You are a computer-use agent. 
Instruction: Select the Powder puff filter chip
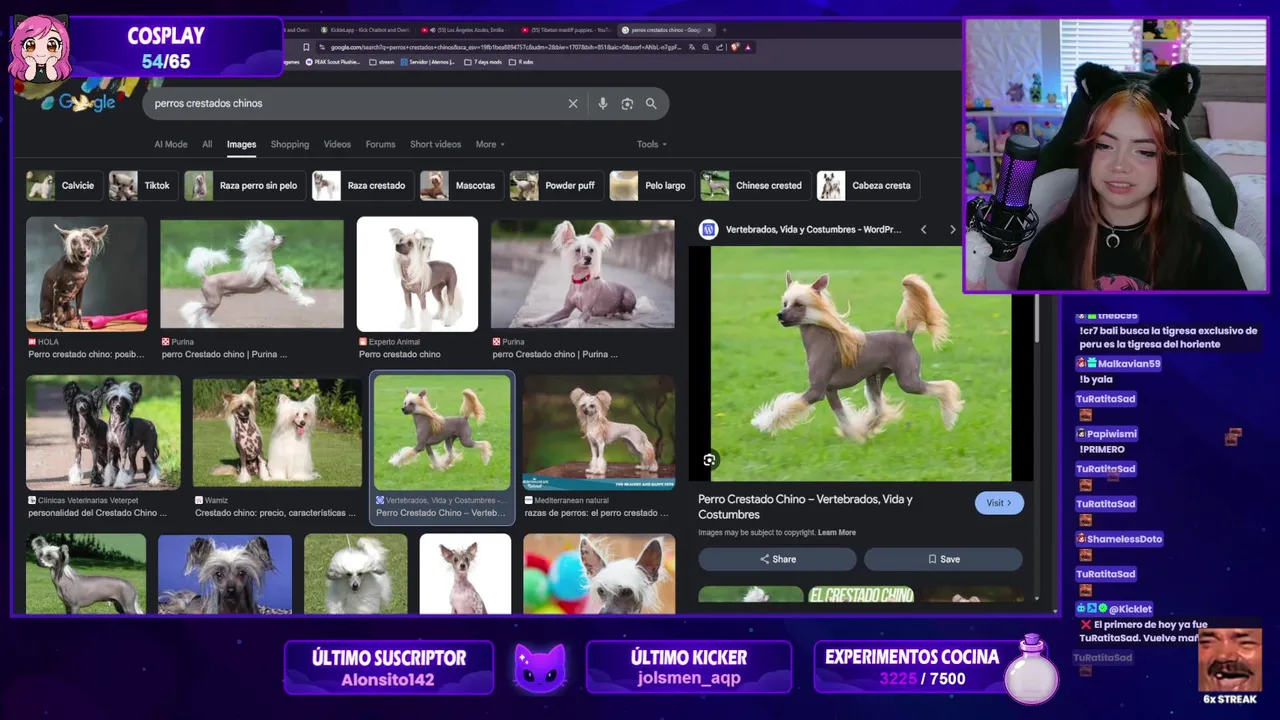point(556,185)
